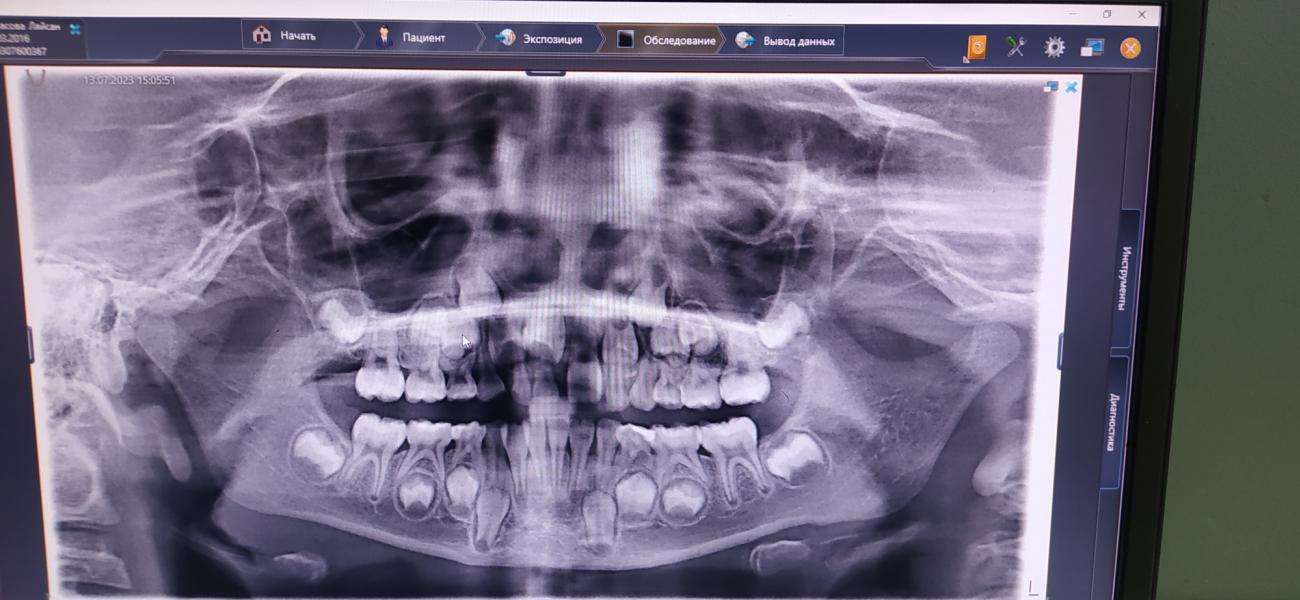
Task: Restore the application window size
Action: pos(1107,14)
